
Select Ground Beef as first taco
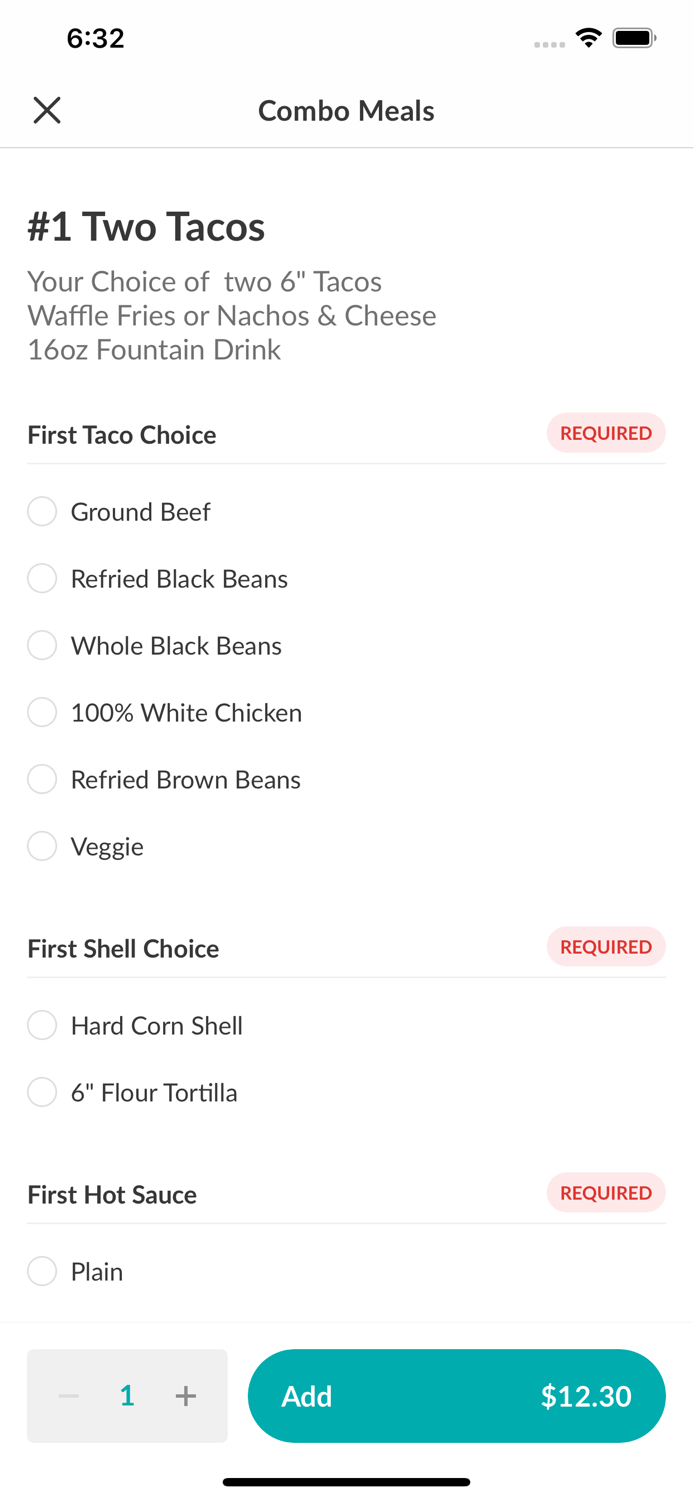pos(42,512)
